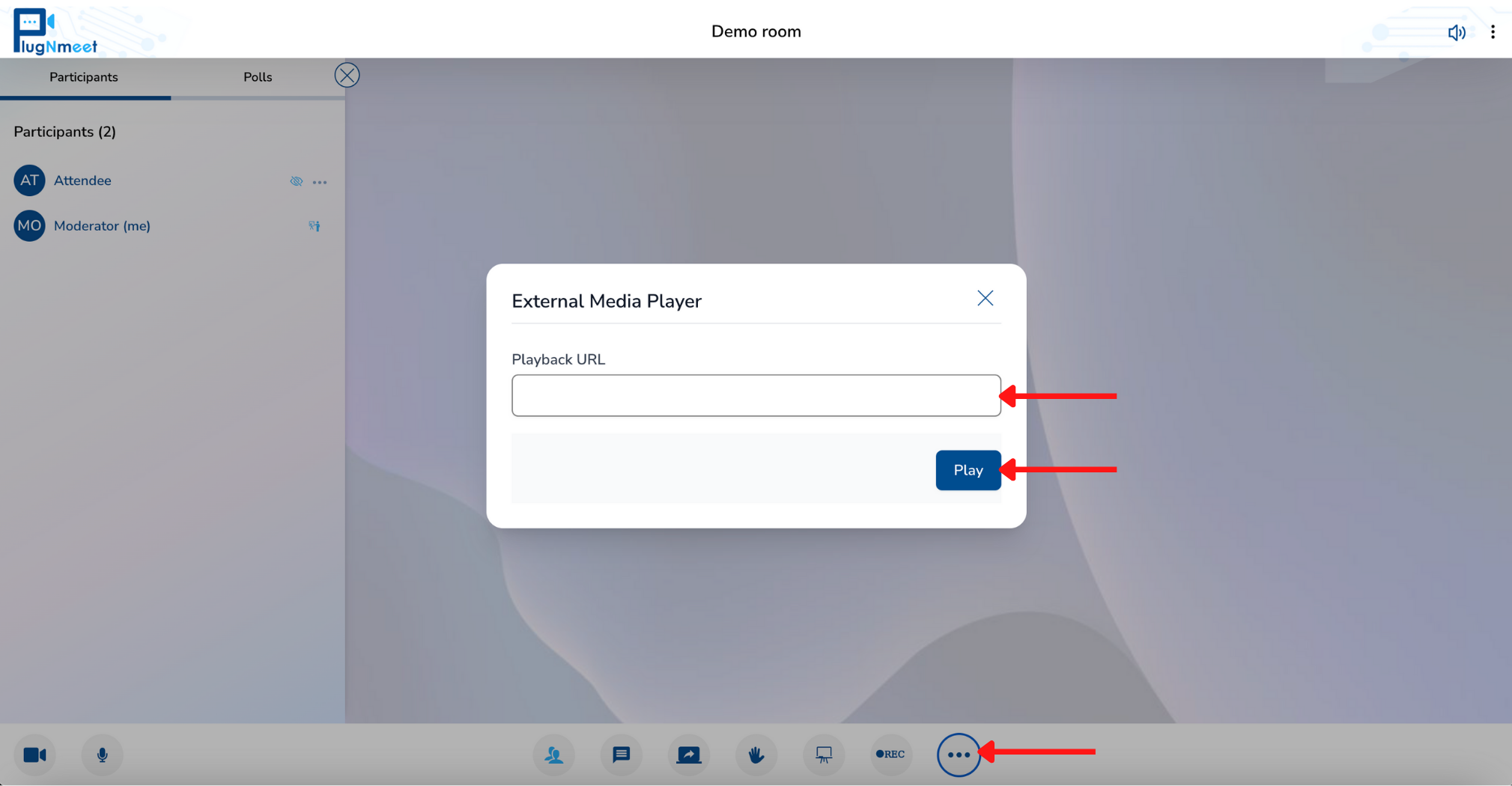Select the AT avatar of Attendee
The image size is (1512, 786).
(29, 180)
